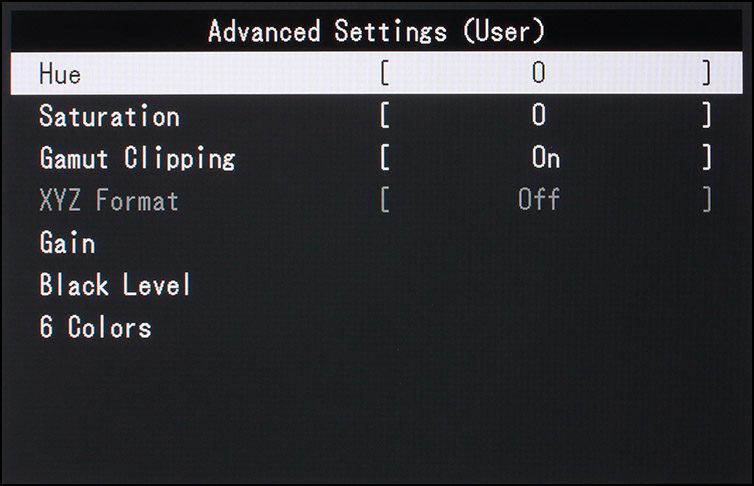Adjust the Hue value 0

[539, 73]
